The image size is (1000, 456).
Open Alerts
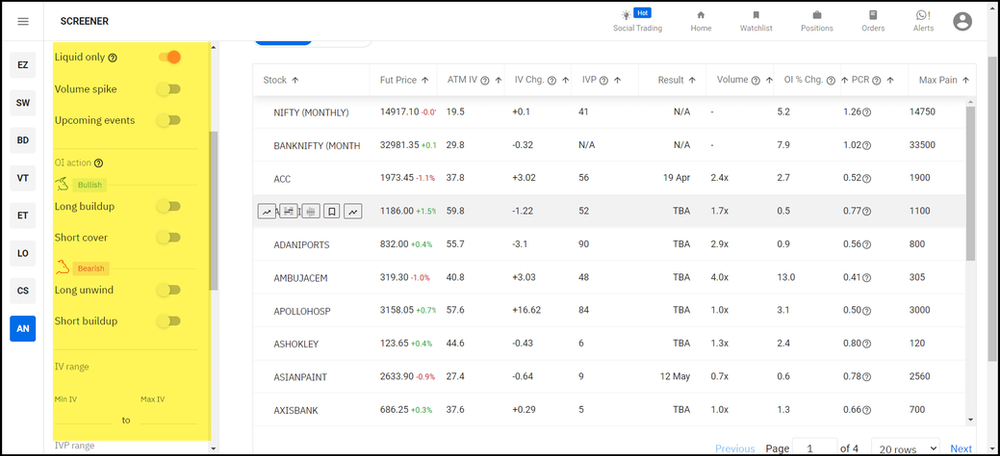click(x=923, y=20)
